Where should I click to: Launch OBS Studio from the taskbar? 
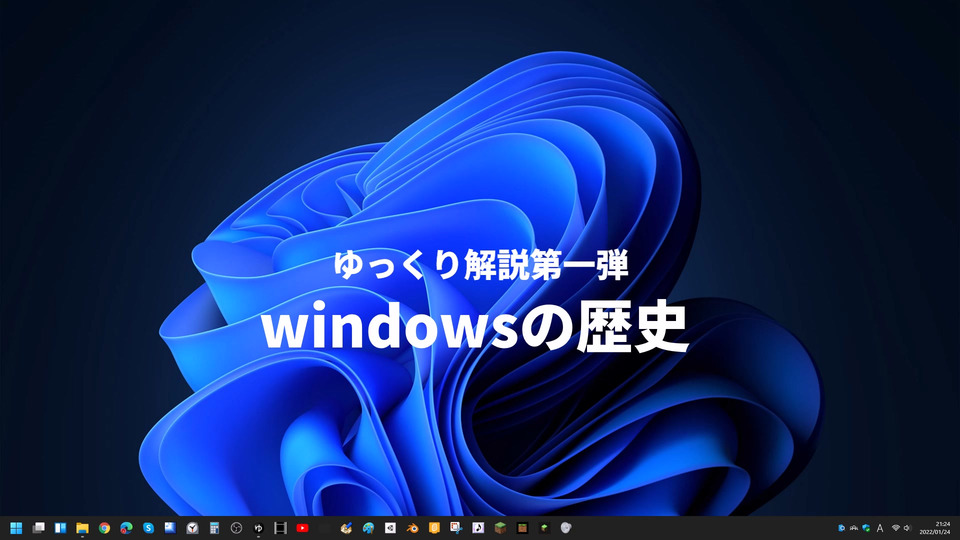click(x=236, y=528)
